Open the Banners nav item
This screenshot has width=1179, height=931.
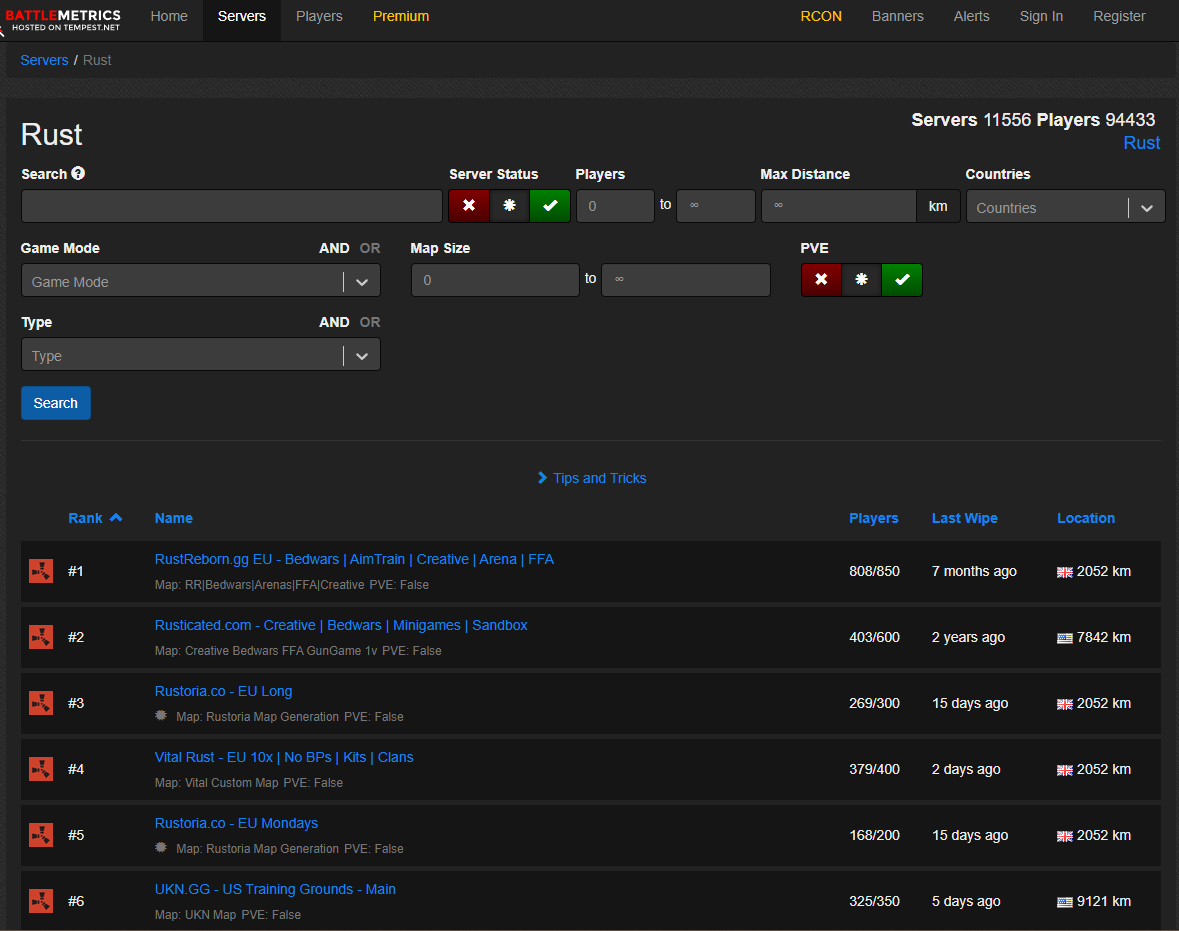pyautogui.click(x=898, y=17)
